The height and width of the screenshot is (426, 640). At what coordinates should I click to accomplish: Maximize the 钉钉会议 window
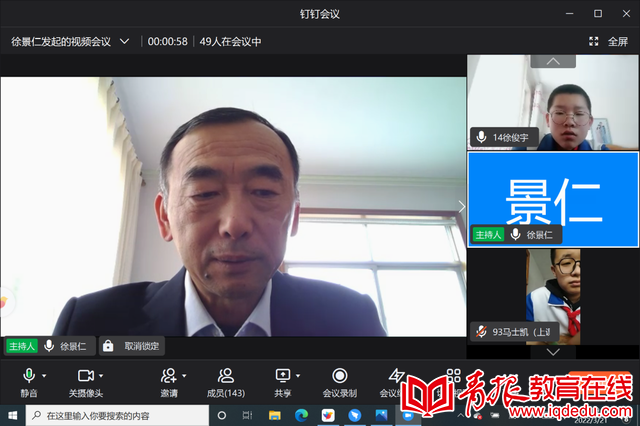(598, 14)
